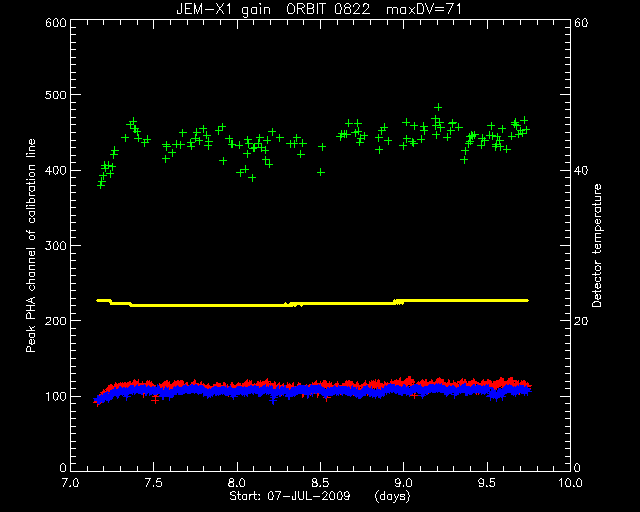Select the 8.5 label on time axis
Screen dimensions: 640x512
click(320, 483)
